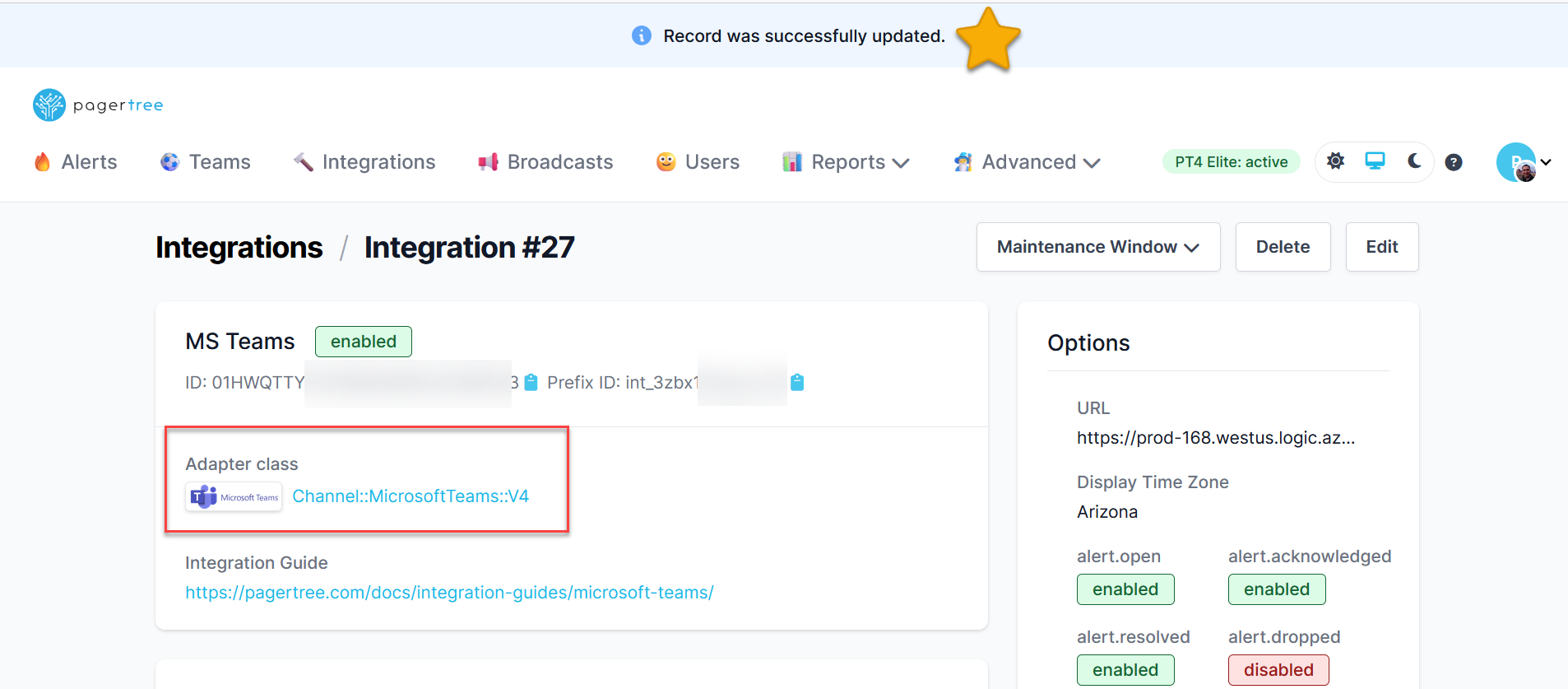
Task: Click the disabled badge under alert.dropped
Action: point(1278,670)
